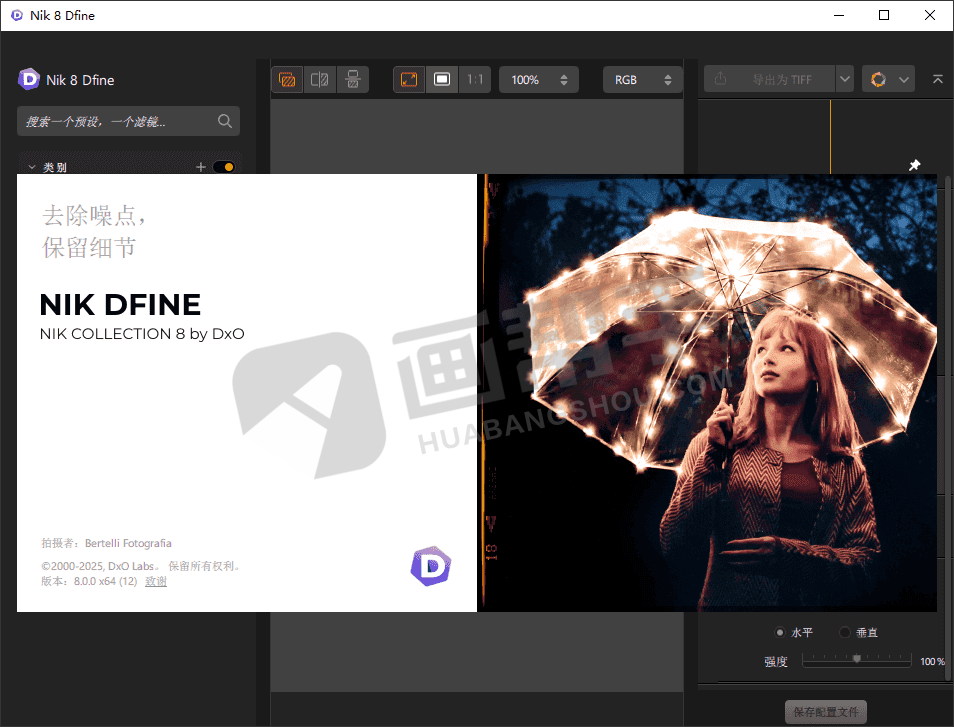This screenshot has height=727, width=954.
Task: Set the zoom to 1:1
Action: [475, 80]
